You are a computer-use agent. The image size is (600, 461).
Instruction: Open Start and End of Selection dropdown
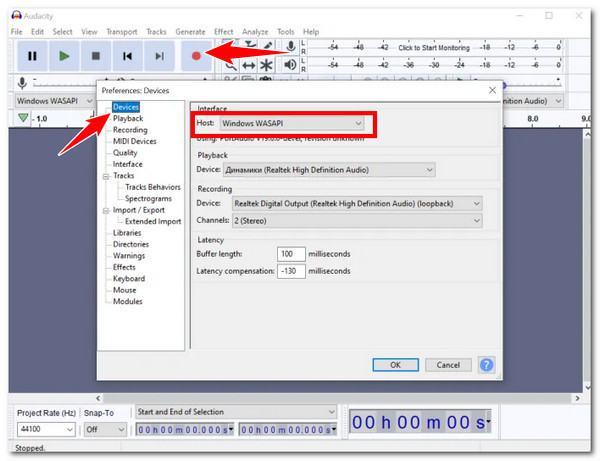tap(236, 412)
